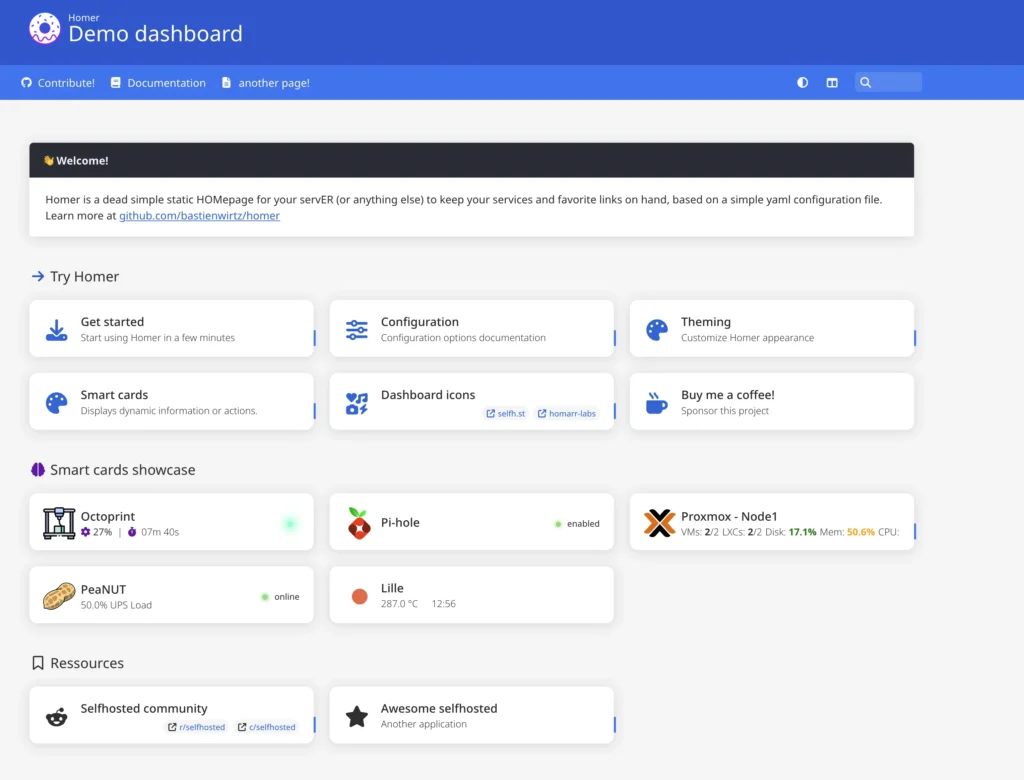Go to the 'another page!' link
Image resolution: width=1024 pixels, height=780 pixels.
pyautogui.click(x=266, y=83)
